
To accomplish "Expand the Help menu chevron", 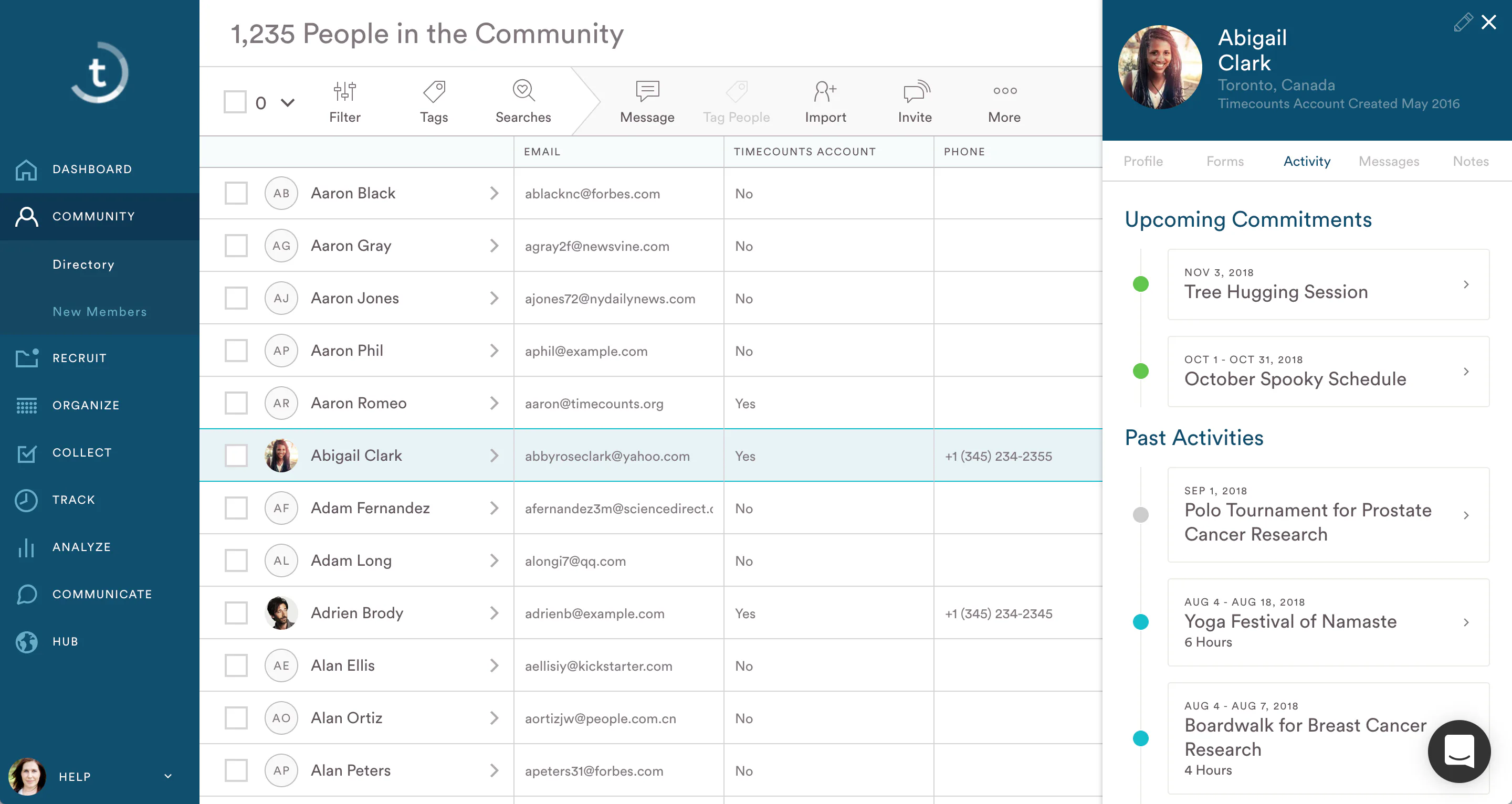I will (168, 776).
